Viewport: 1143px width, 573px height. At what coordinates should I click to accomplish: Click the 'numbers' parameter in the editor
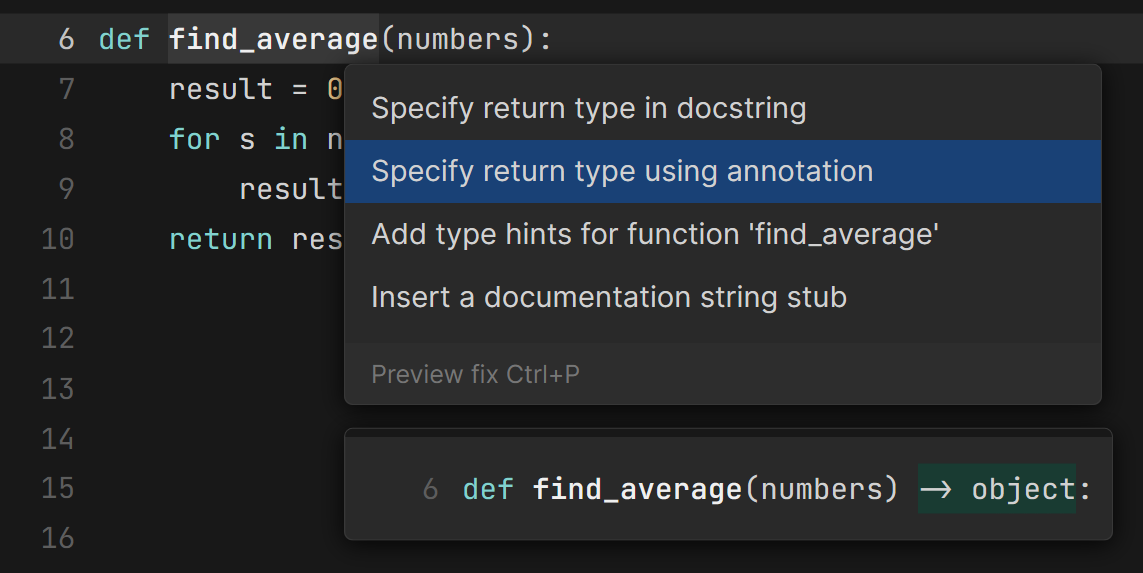pyautogui.click(x=457, y=40)
